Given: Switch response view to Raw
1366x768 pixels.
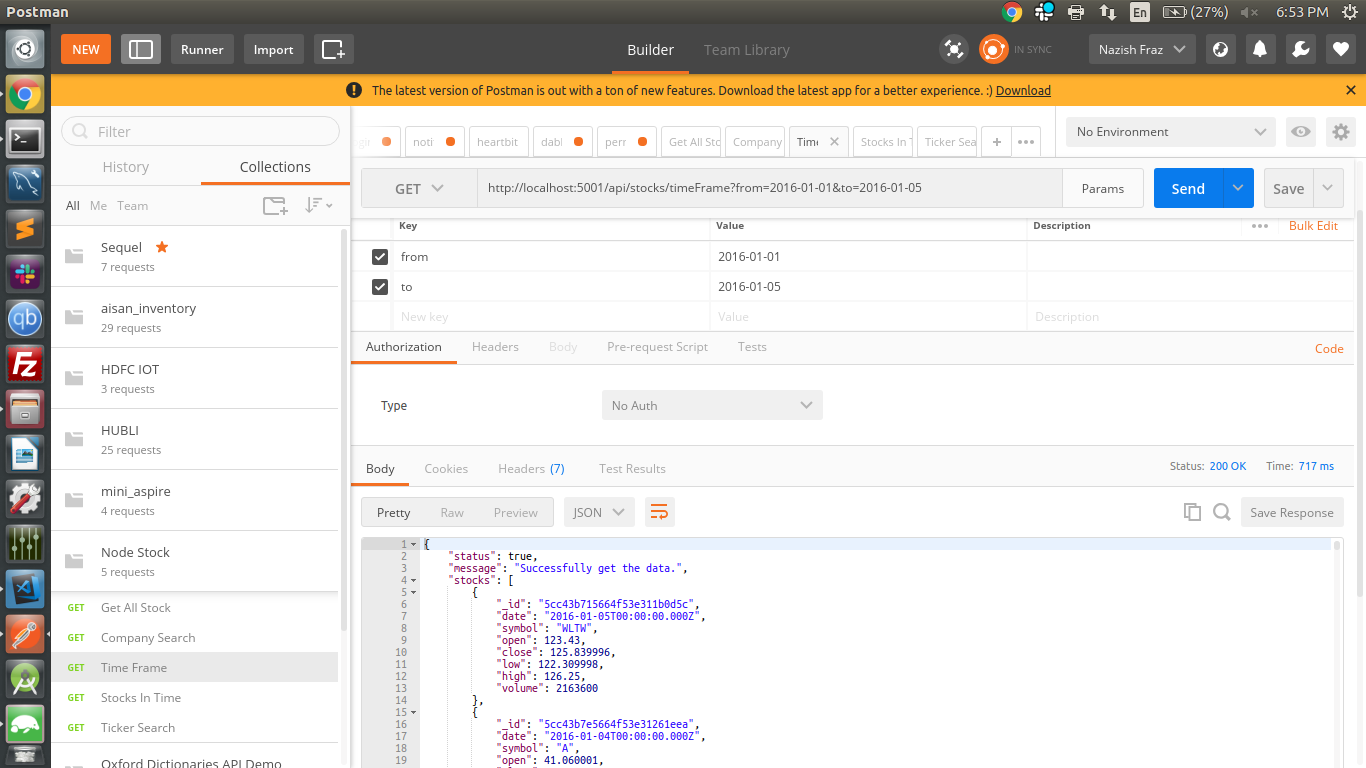Looking at the screenshot, I should (x=452, y=512).
